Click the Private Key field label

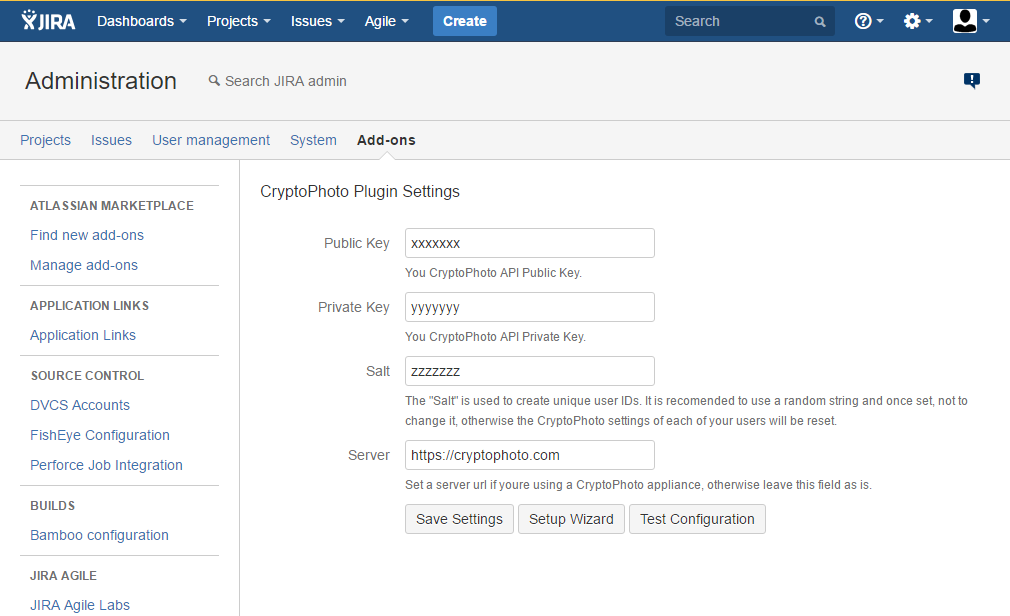[x=354, y=307]
